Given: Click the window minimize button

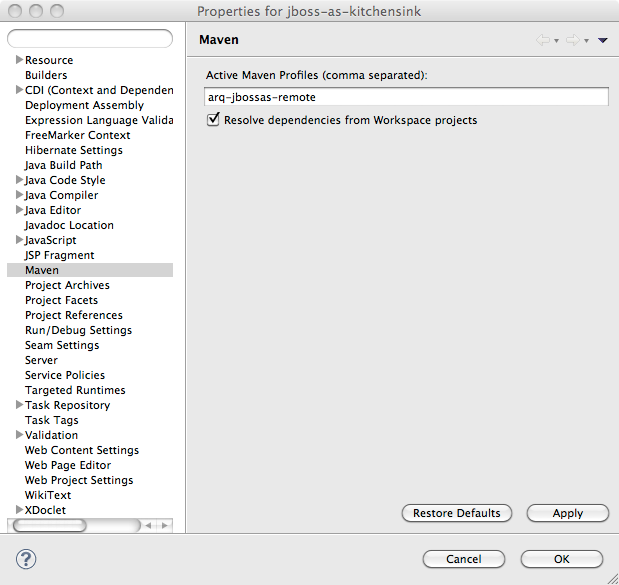Looking at the screenshot, I should tap(36, 11).
